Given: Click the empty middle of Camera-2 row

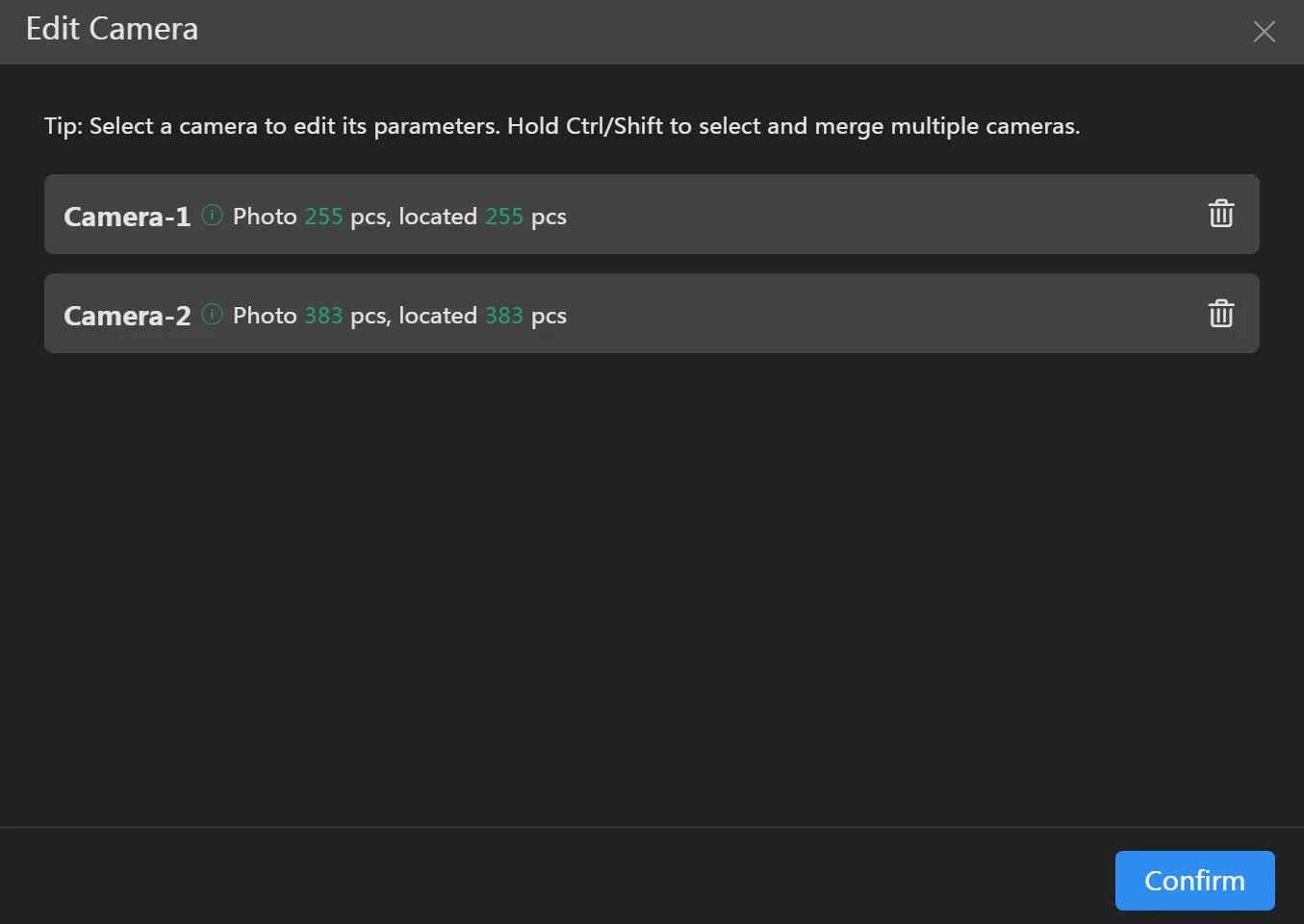Looking at the screenshot, I should point(866,314).
